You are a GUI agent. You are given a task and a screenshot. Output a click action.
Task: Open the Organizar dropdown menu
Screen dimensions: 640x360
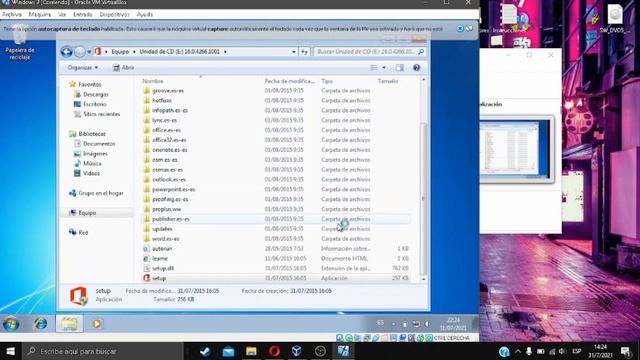[x=82, y=68]
